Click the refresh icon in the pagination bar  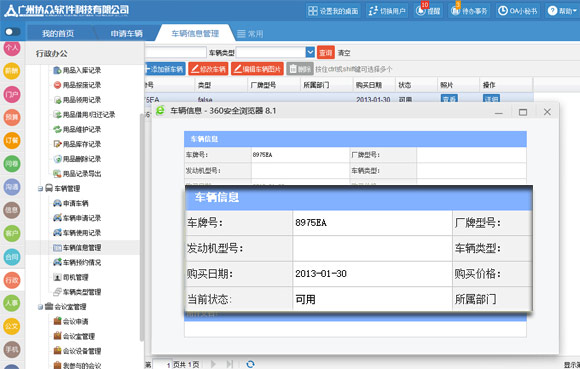[250, 364]
